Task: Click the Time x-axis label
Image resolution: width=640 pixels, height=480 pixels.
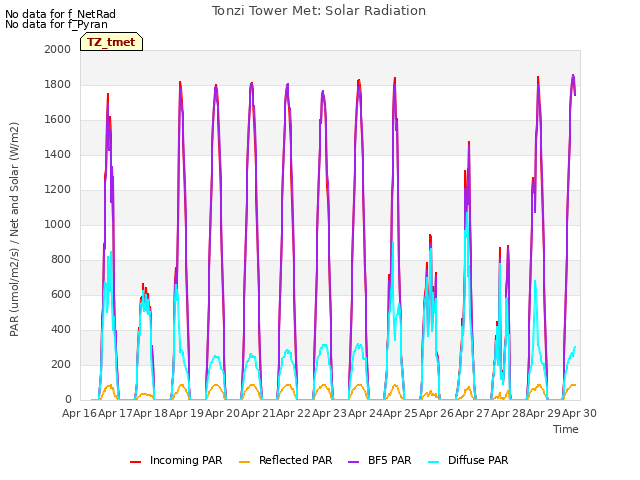Action: [x=566, y=429]
